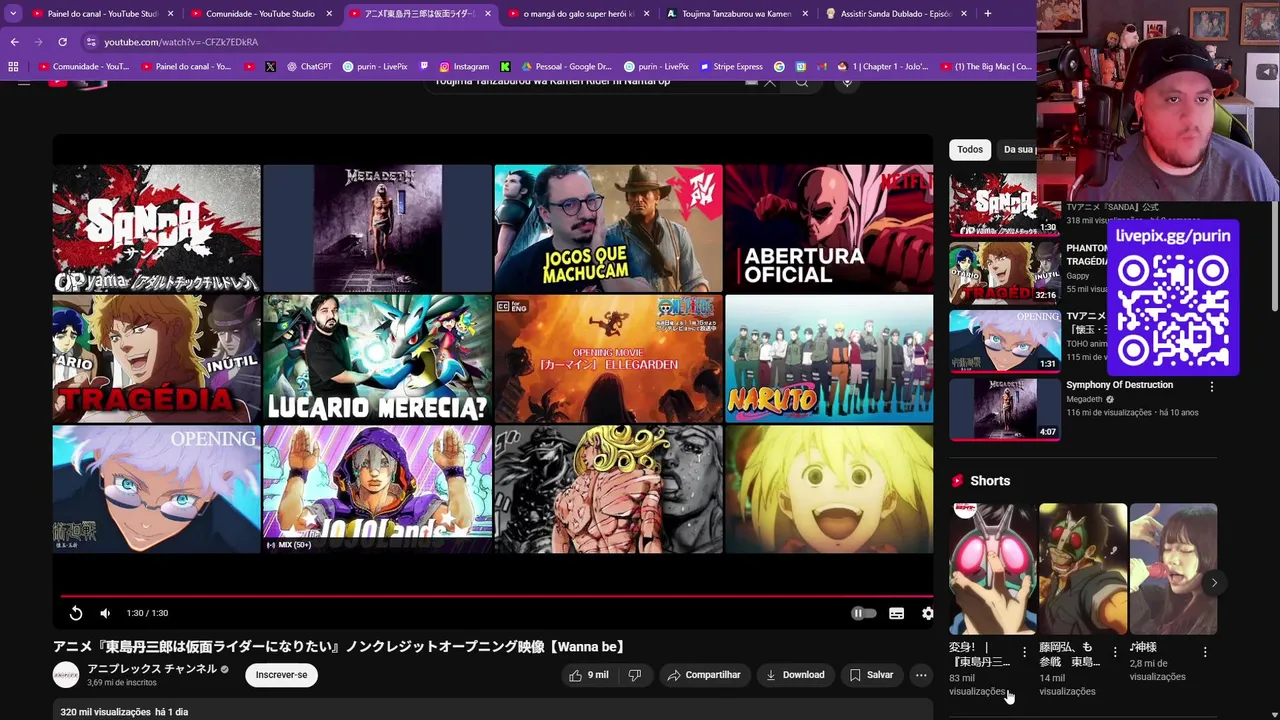Open the 変身! Kamen Rider Short
The height and width of the screenshot is (720, 1280).
pyautogui.click(x=993, y=569)
